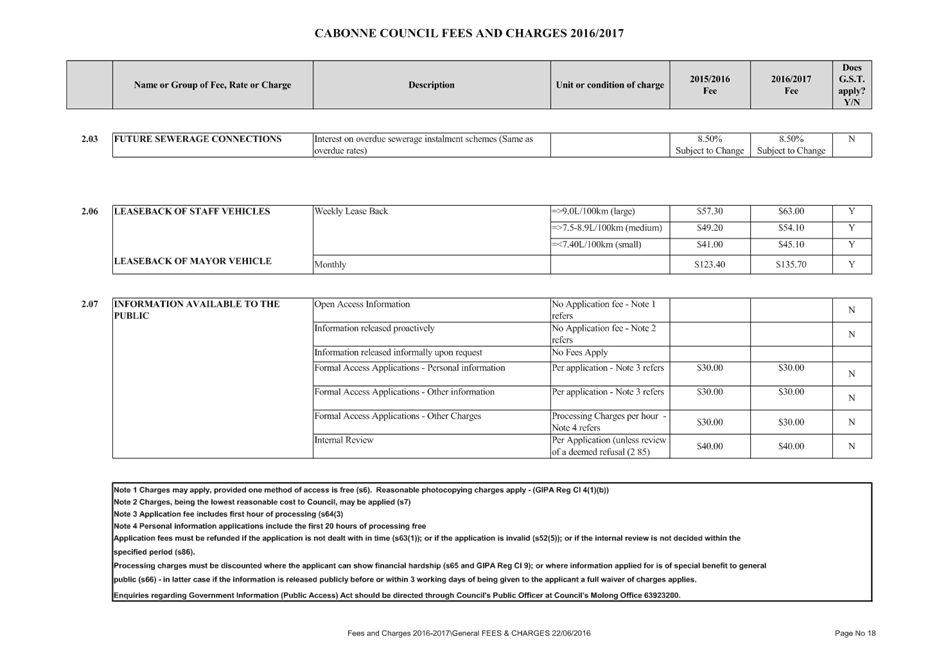Click the GST 'Y' for Leaseback of Mayor Vehicle
This screenshot has width=939, height=664.
tap(852, 265)
